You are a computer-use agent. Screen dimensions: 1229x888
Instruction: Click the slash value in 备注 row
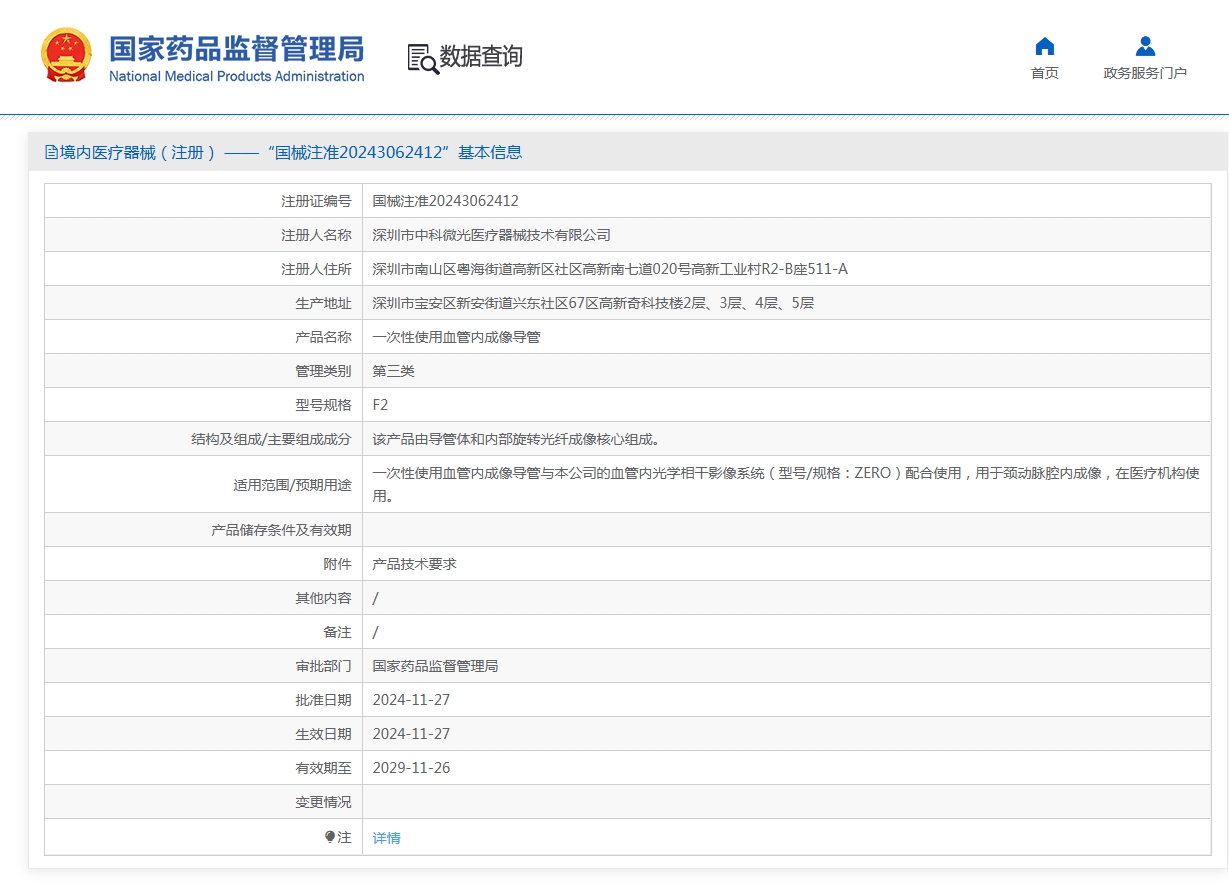tap(376, 632)
